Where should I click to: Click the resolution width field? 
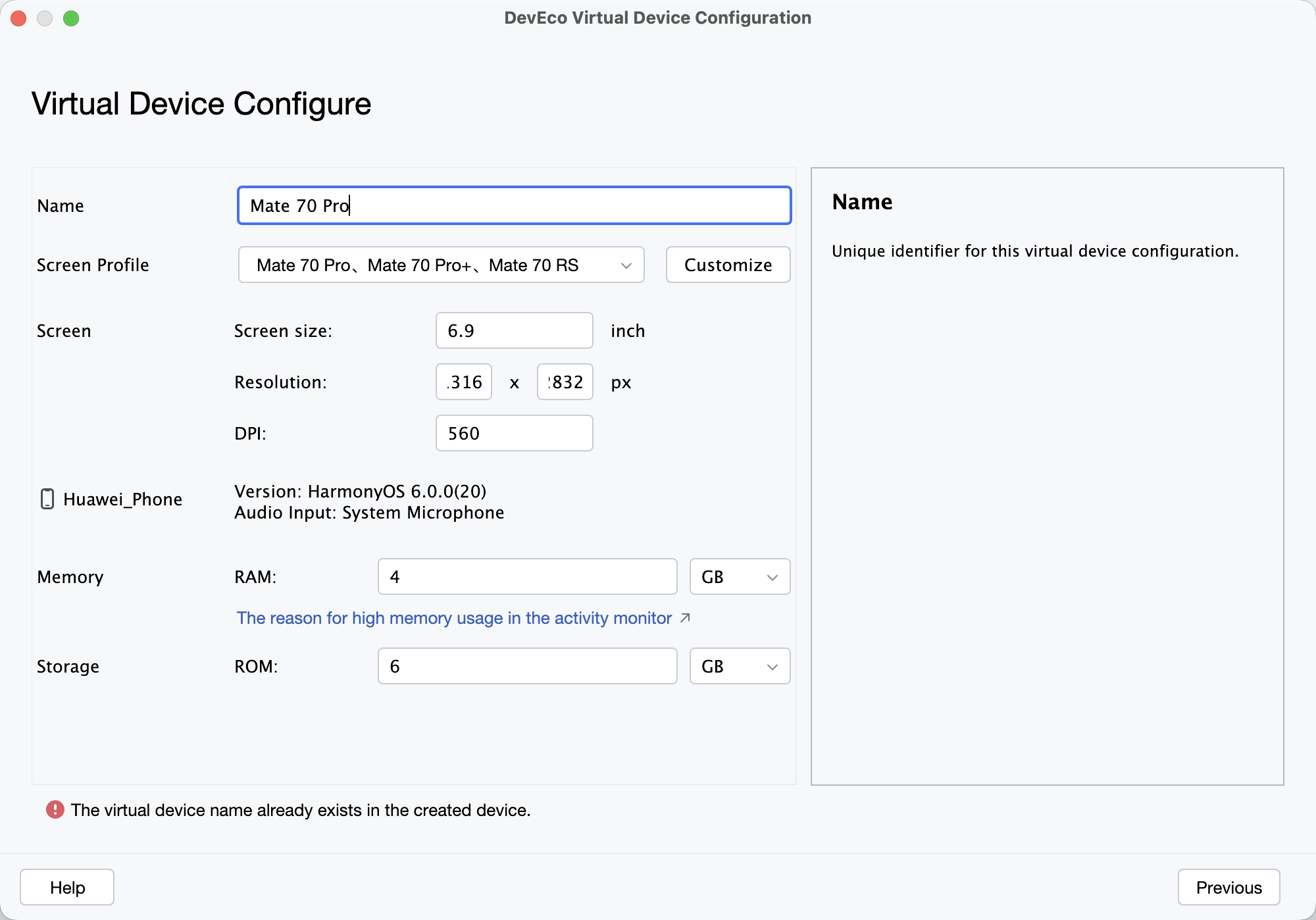tap(464, 382)
